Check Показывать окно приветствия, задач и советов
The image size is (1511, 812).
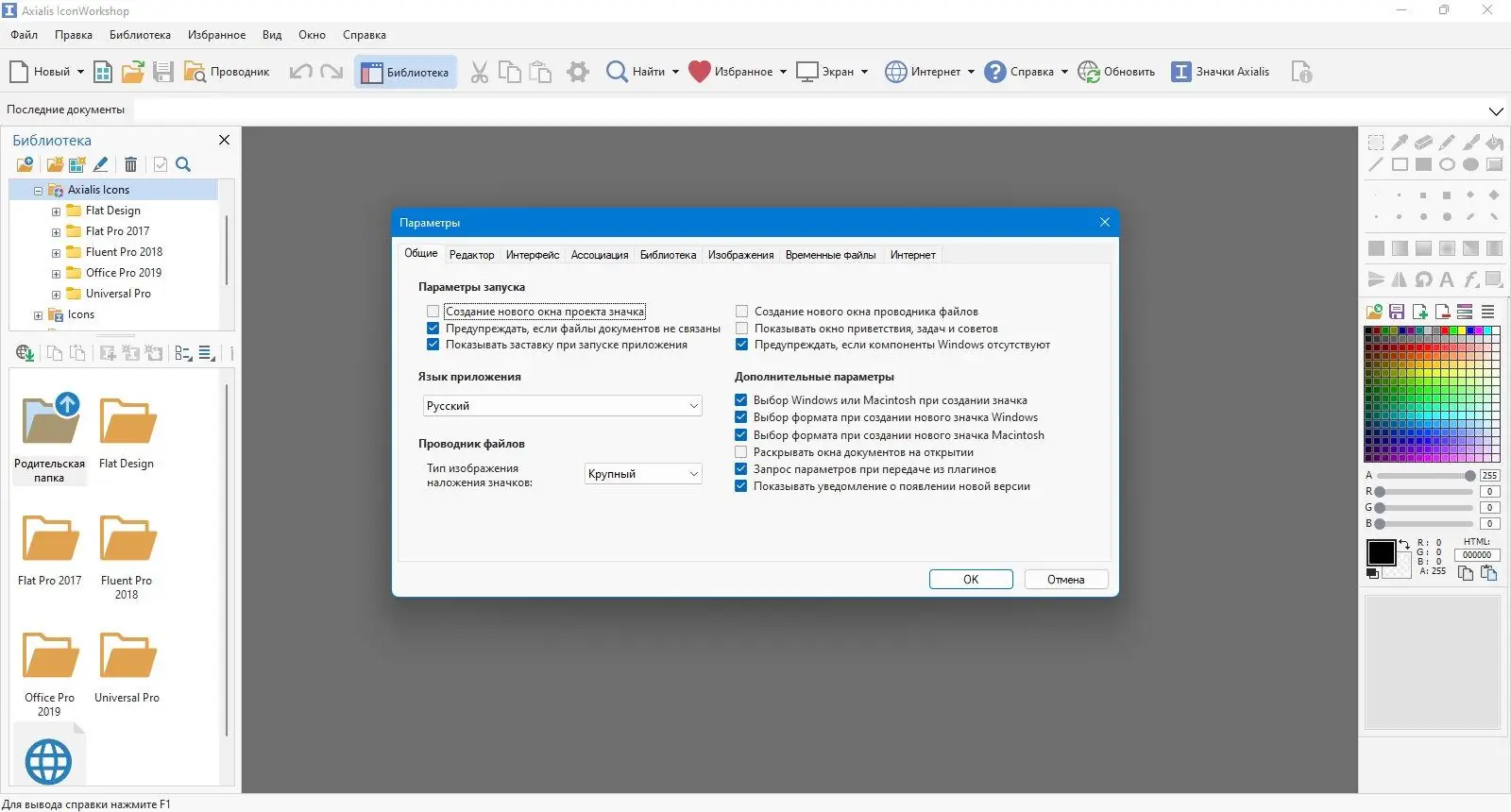click(741, 329)
